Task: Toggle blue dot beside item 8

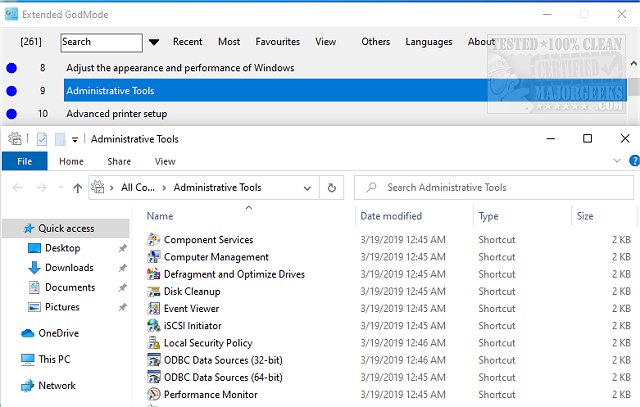Action: [11, 68]
